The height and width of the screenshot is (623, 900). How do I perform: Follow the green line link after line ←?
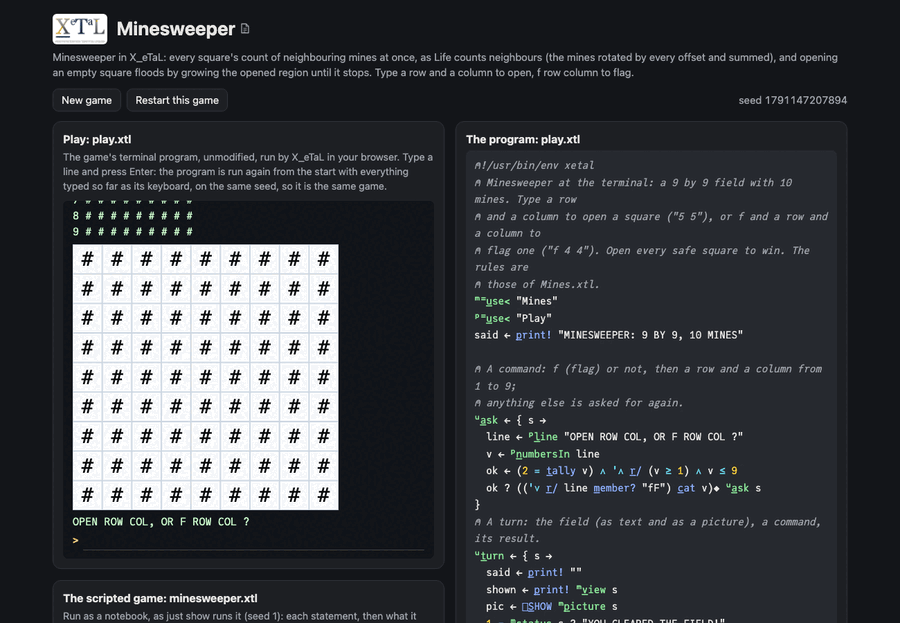coord(545,437)
